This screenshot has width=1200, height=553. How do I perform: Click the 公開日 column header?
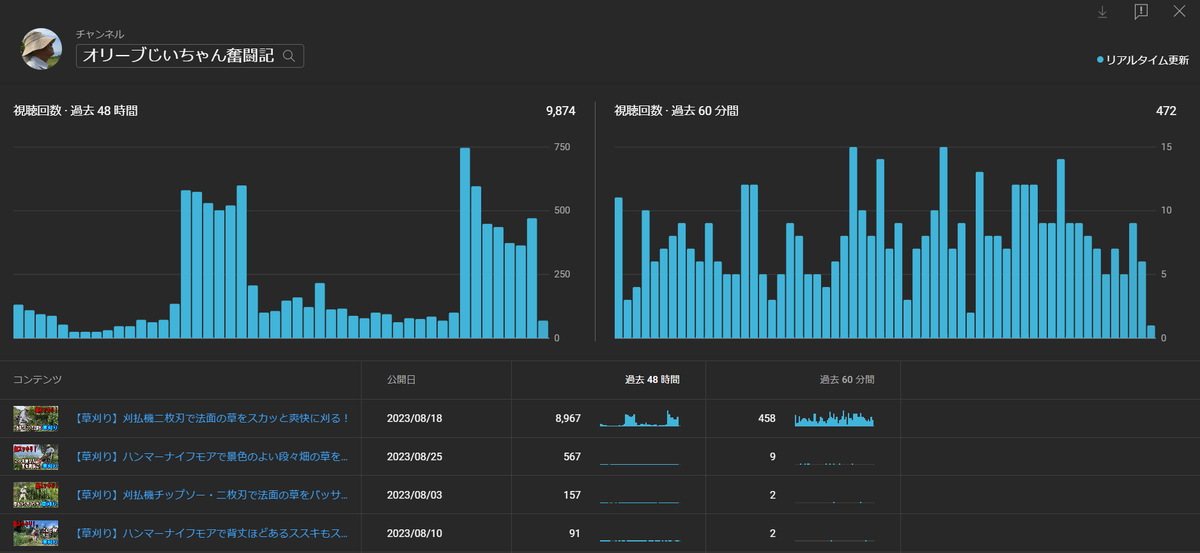point(401,380)
